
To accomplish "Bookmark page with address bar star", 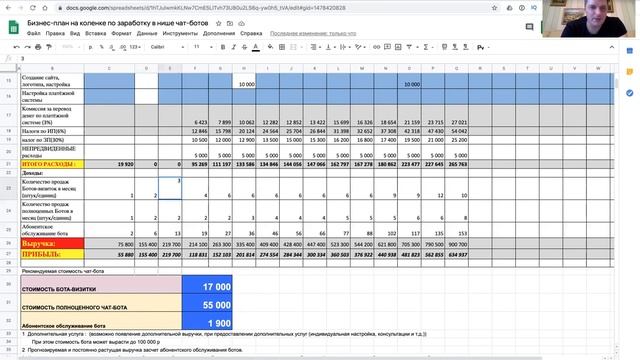I will [x=494, y=8].
